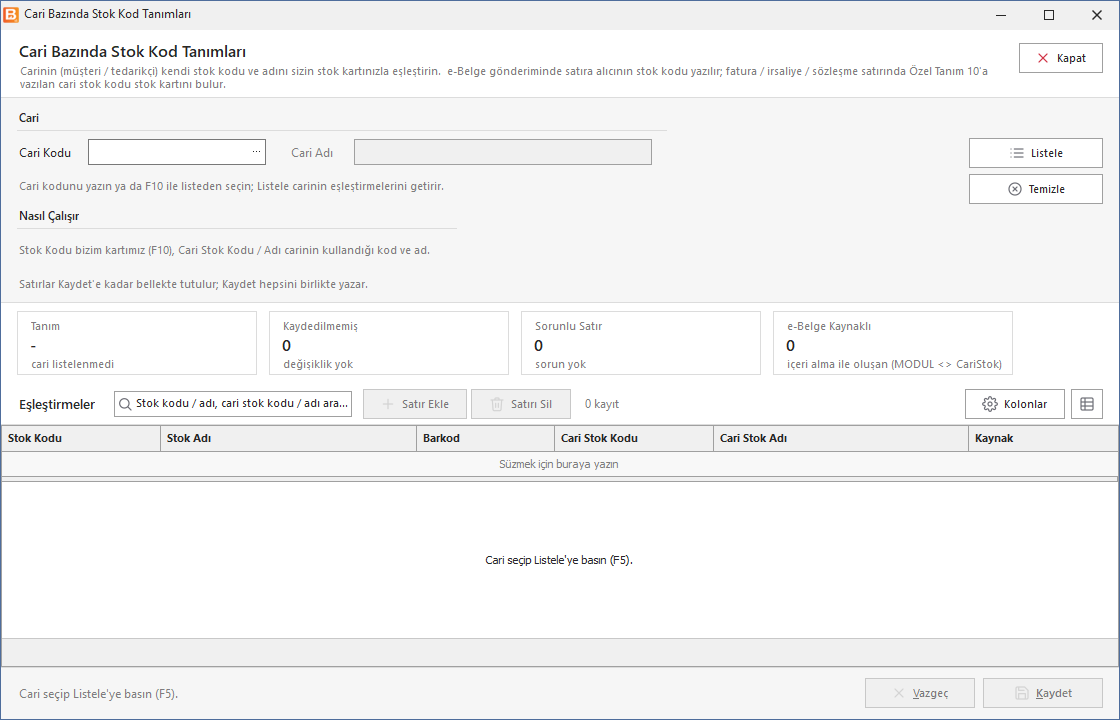
Task: Click the 'Cari Bazında Stok Kod Tanımları' page heading
Action: point(133,51)
